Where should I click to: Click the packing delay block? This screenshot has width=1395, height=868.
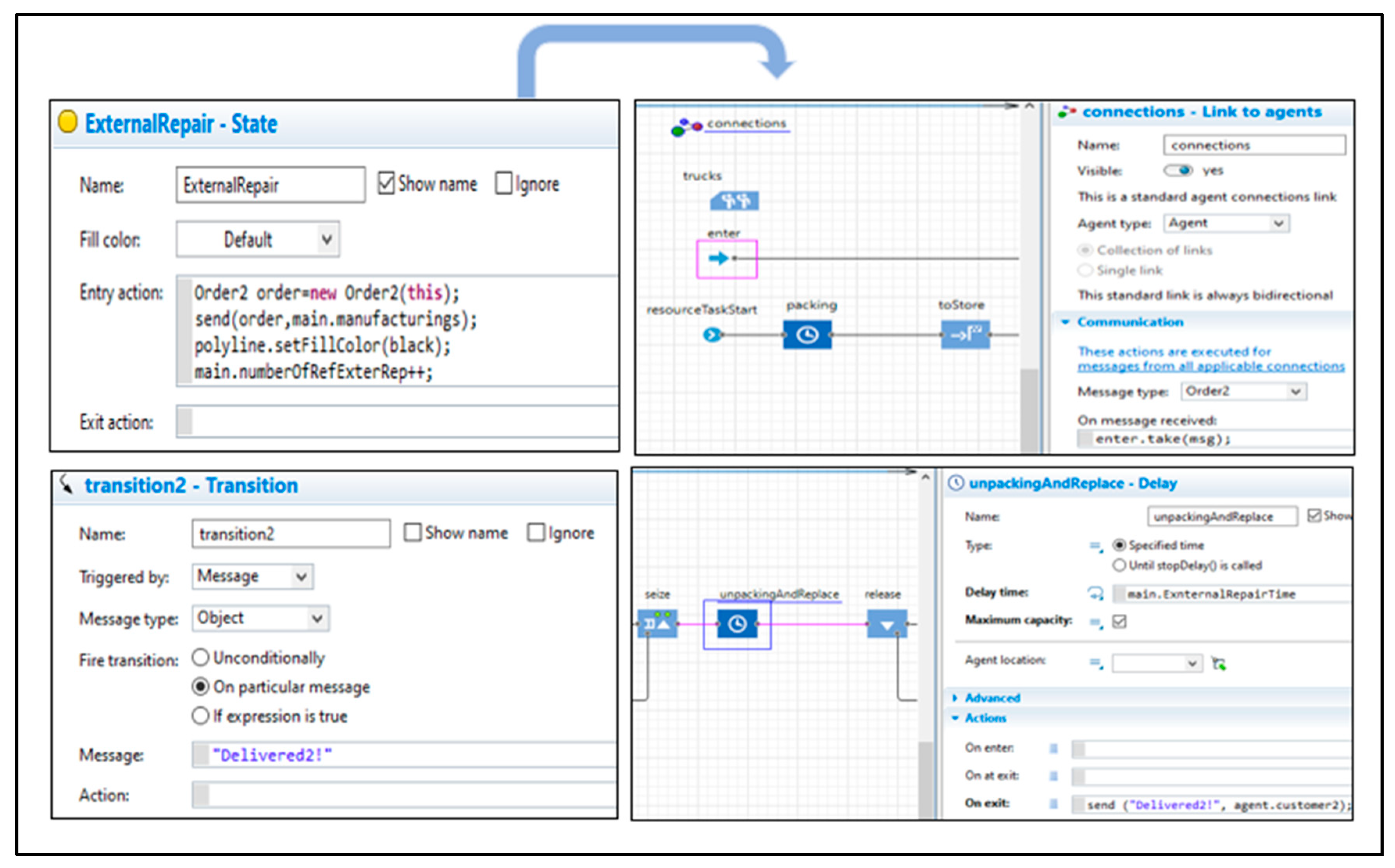(807, 335)
